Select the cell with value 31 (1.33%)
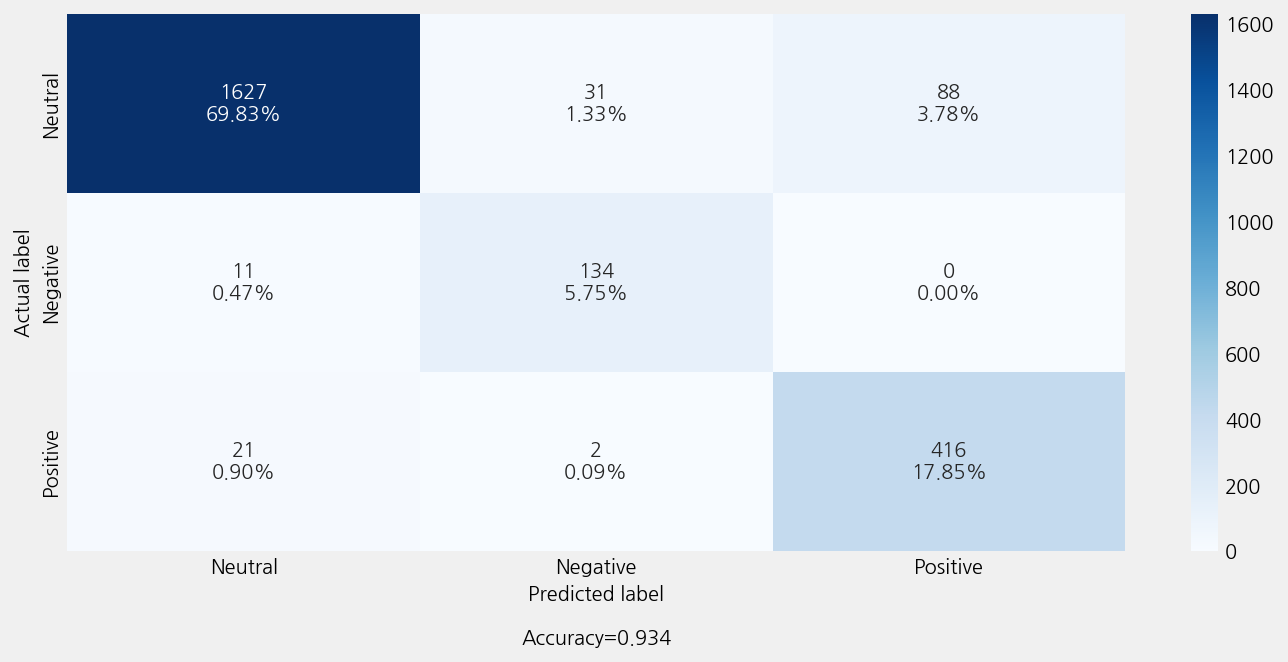This screenshot has height=662, width=1288. click(x=595, y=103)
